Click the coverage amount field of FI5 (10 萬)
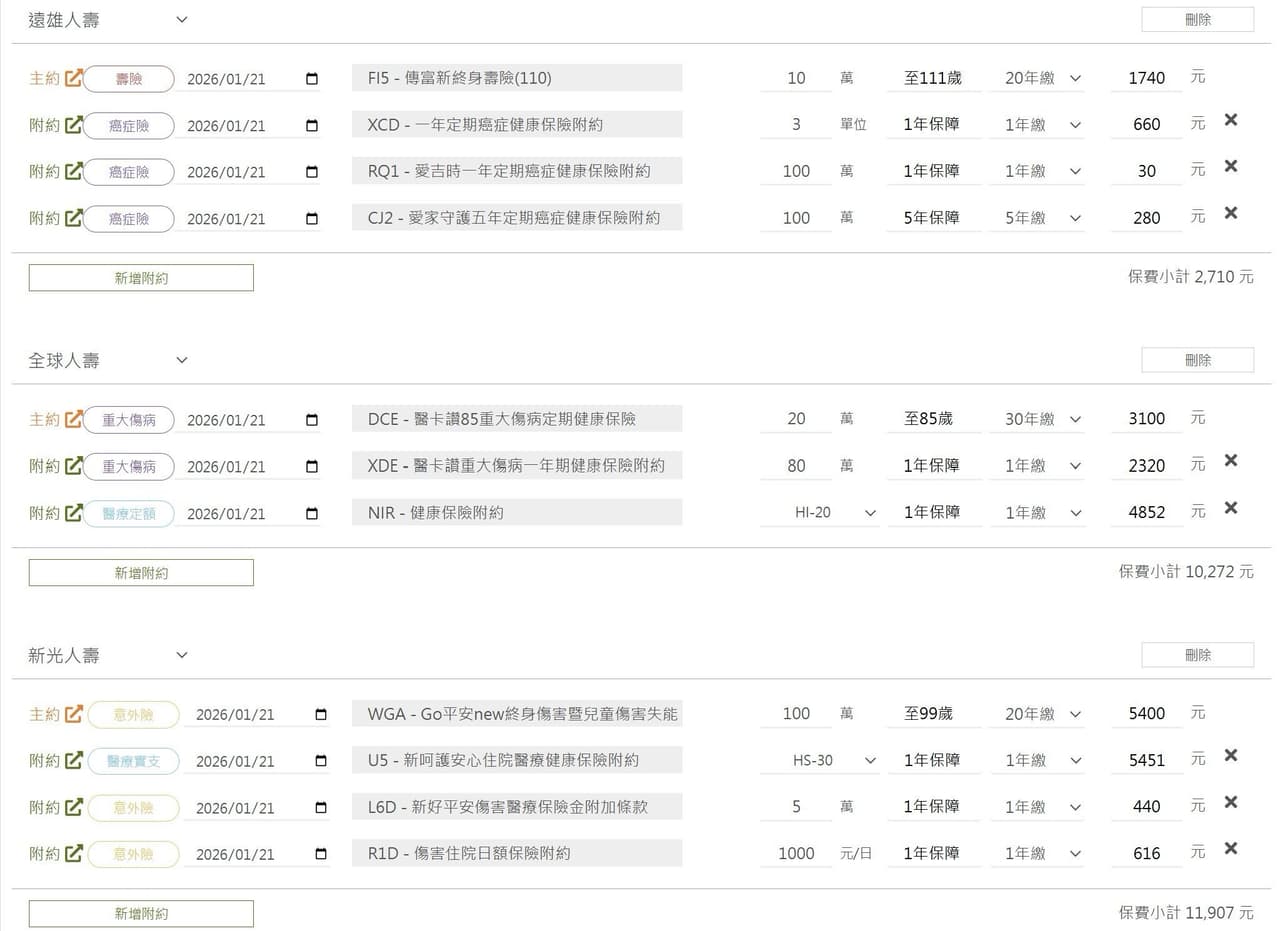The height and width of the screenshot is (931, 1280). (x=796, y=78)
